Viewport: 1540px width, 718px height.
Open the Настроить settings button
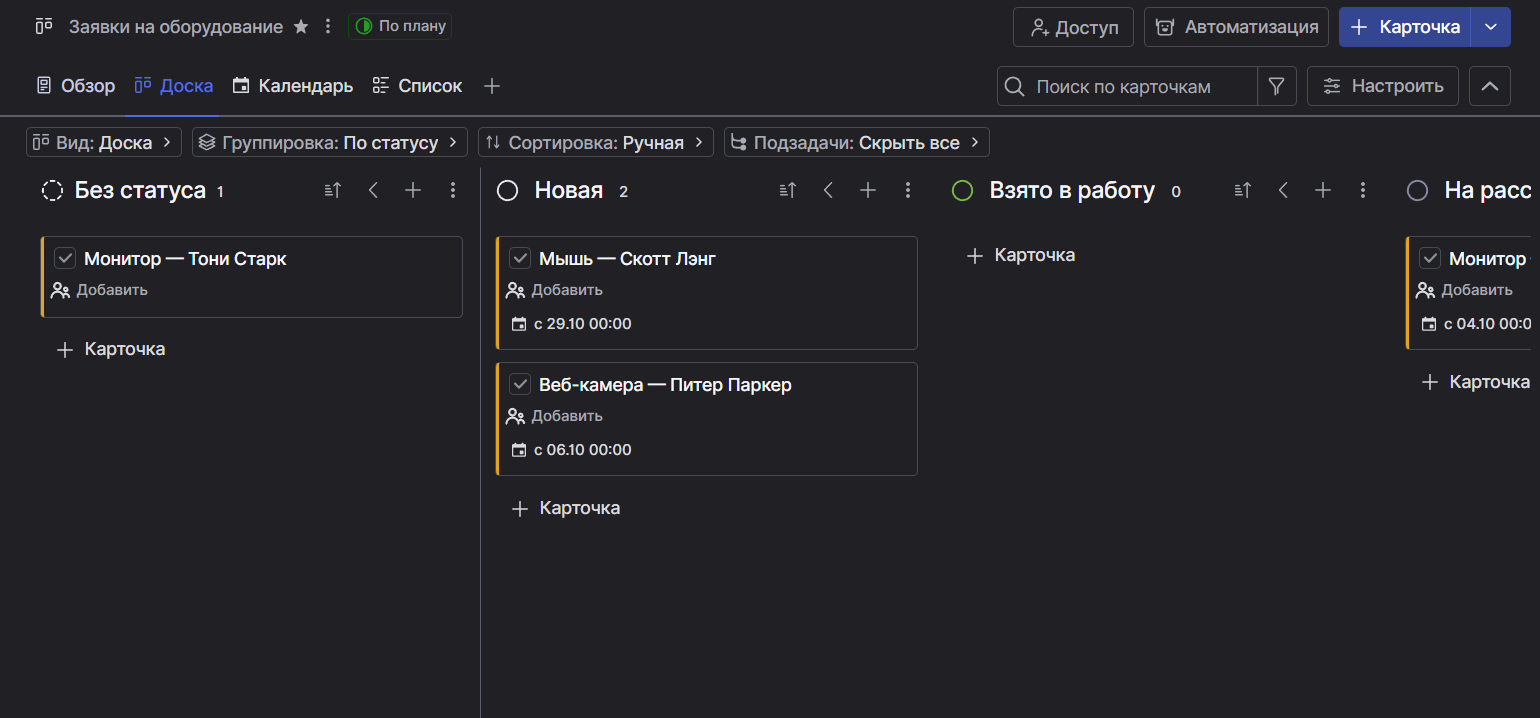(1383, 86)
